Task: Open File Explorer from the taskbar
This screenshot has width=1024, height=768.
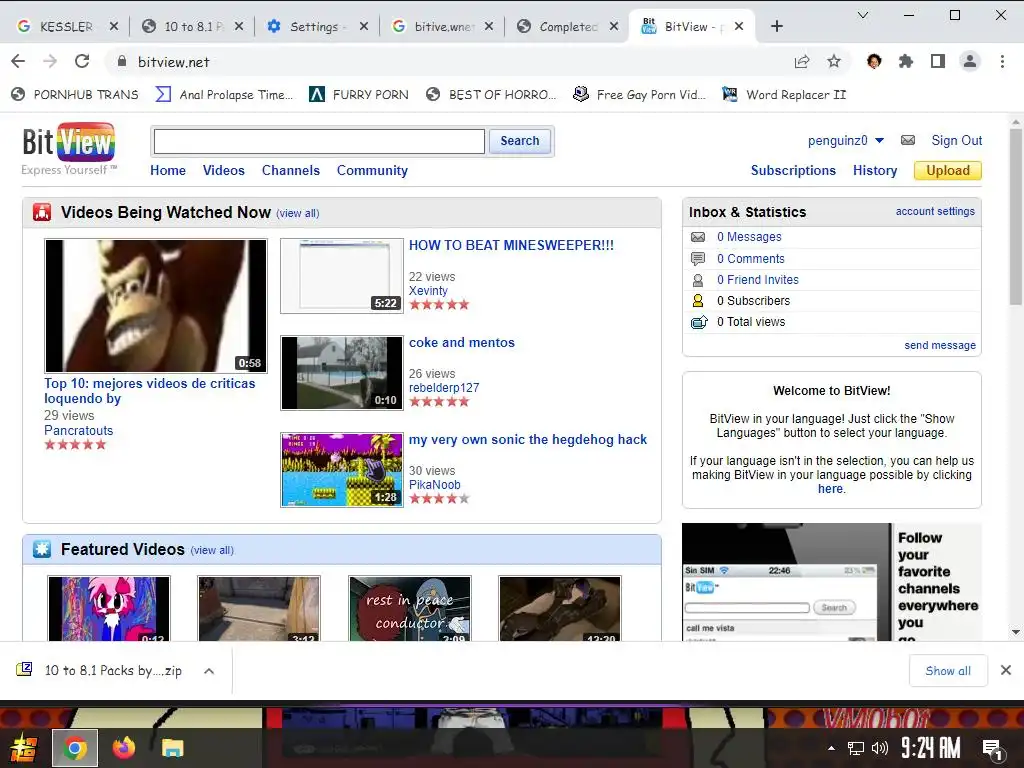Action: [x=172, y=748]
